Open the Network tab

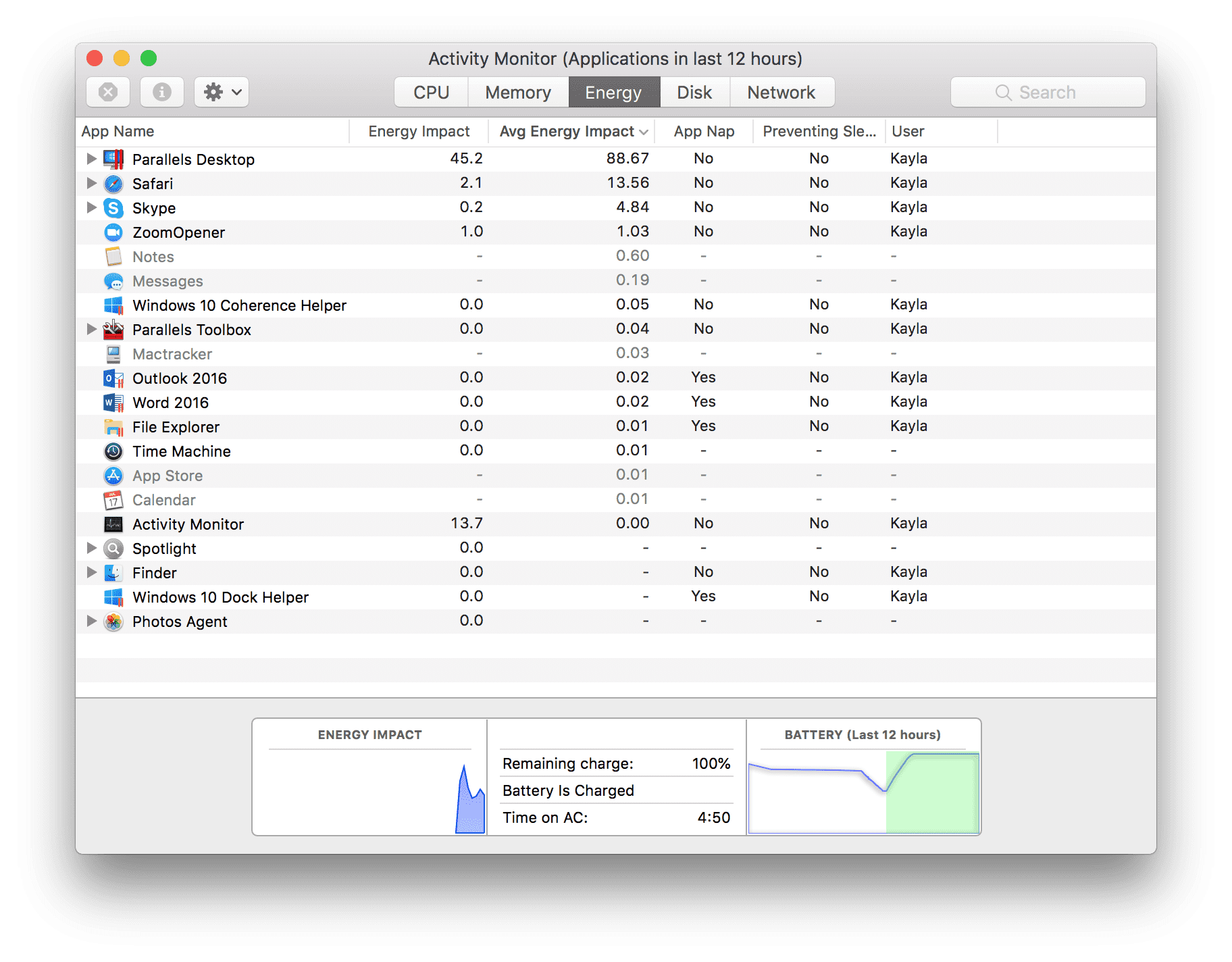[781, 92]
